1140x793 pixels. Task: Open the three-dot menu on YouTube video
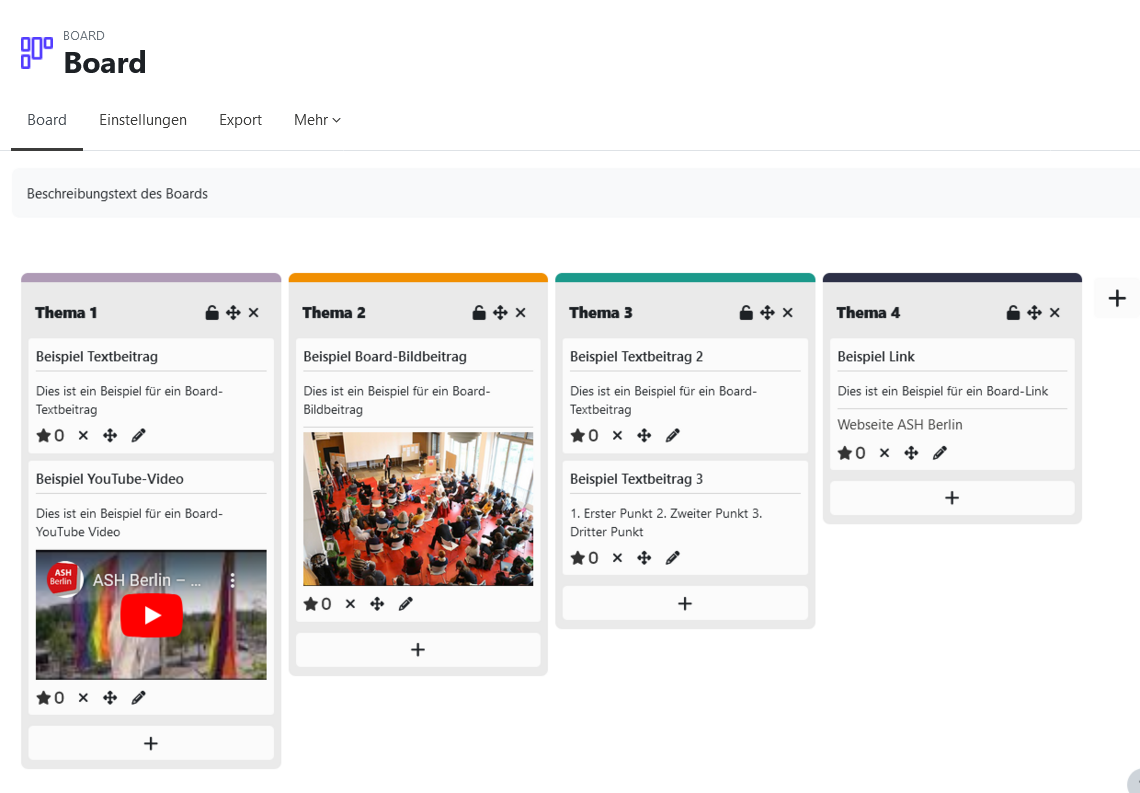click(233, 580)
